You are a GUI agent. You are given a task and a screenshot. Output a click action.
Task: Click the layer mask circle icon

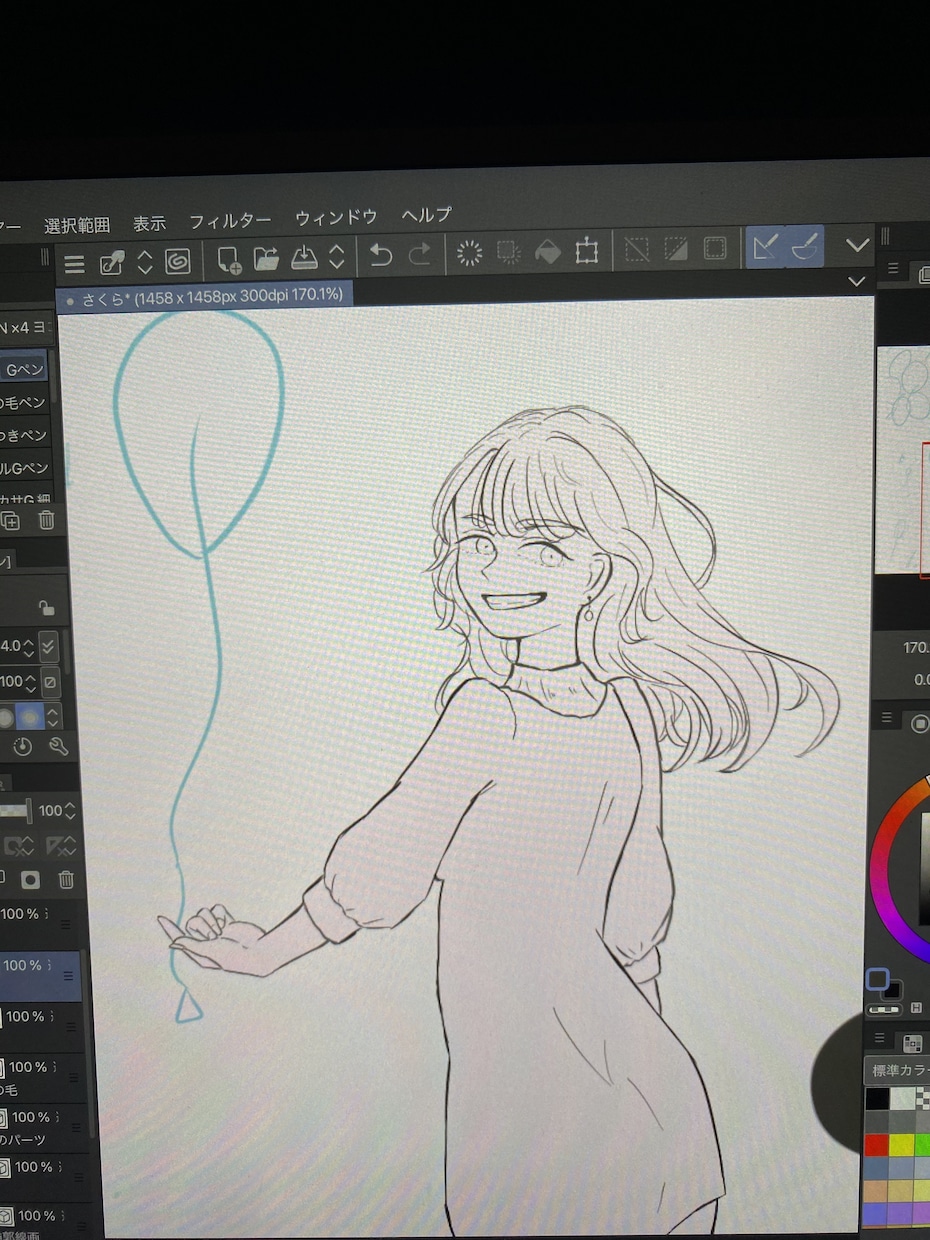[31, 879]
